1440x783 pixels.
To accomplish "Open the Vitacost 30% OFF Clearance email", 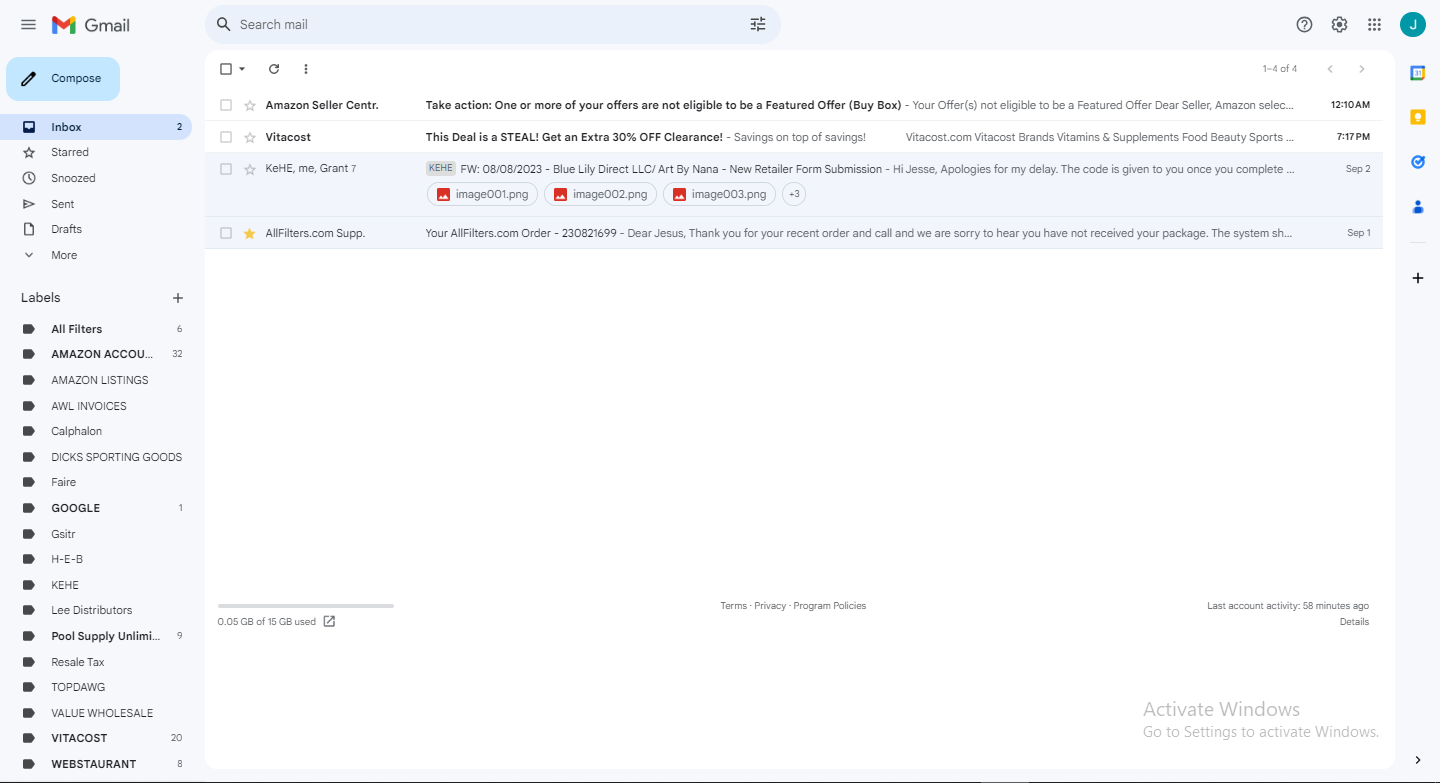I will tap(794, 137).
